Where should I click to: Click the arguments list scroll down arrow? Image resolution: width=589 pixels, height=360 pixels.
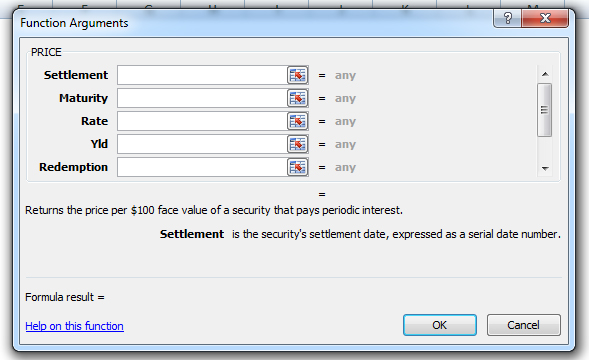pos(545,169)
